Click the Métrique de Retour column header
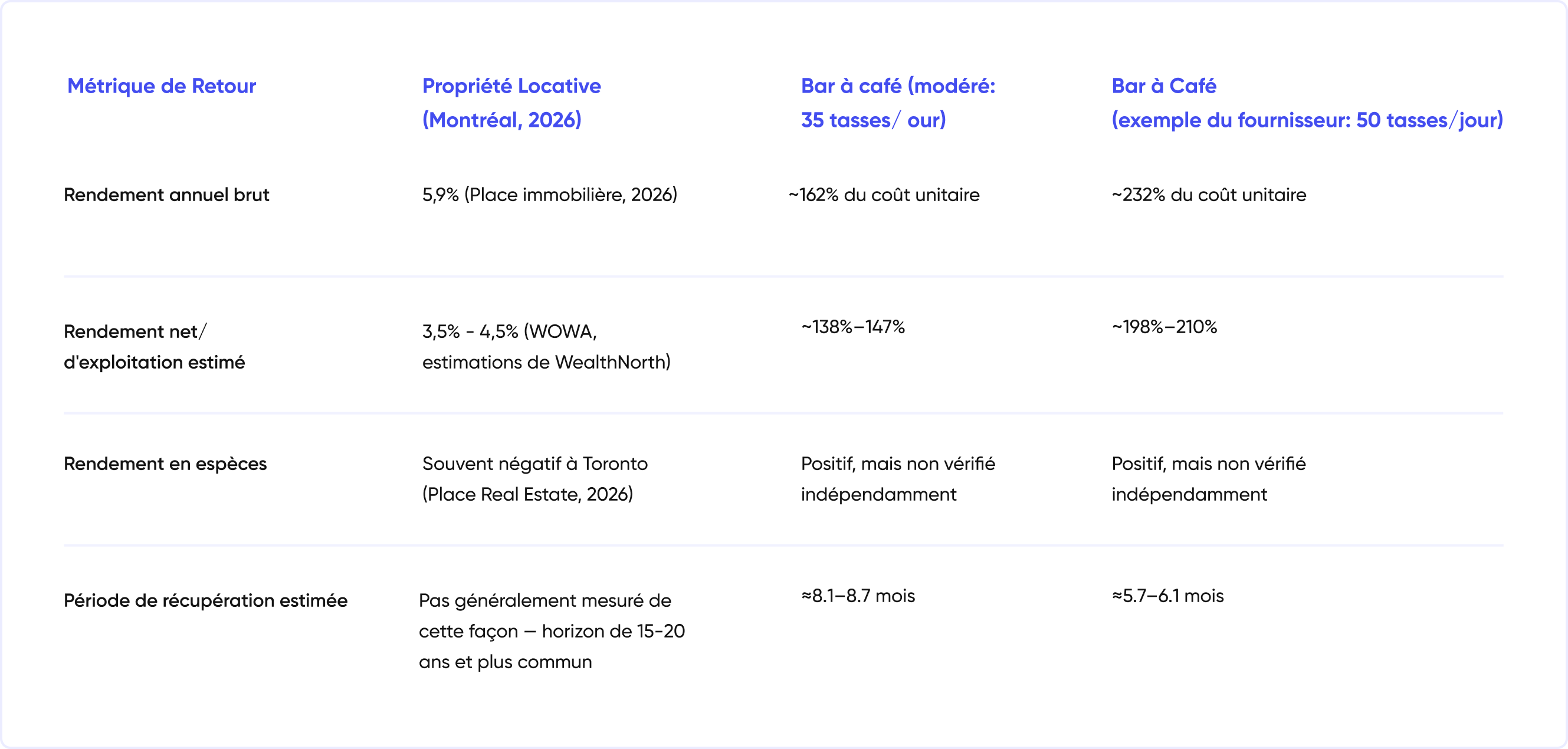The height and width of the screenshot is (749, 1568). point(161,86)
